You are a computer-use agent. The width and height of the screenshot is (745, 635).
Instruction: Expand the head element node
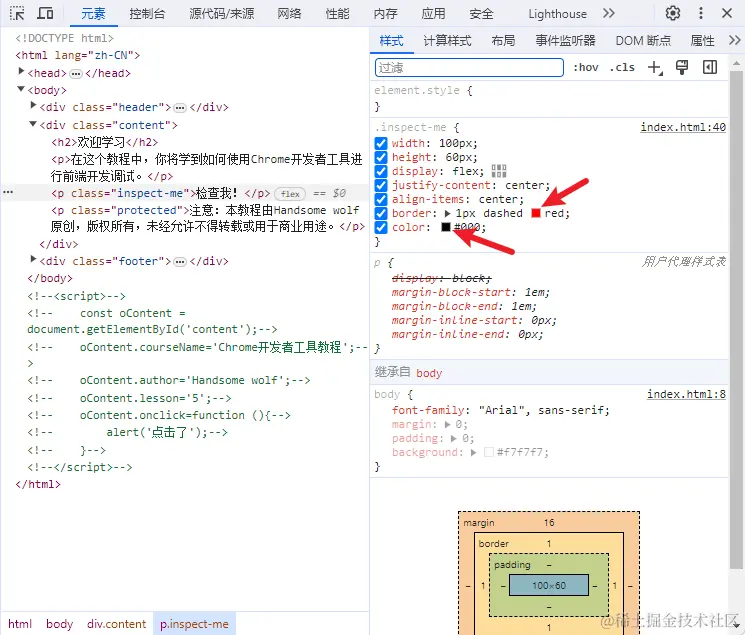[x=21, y=71]
